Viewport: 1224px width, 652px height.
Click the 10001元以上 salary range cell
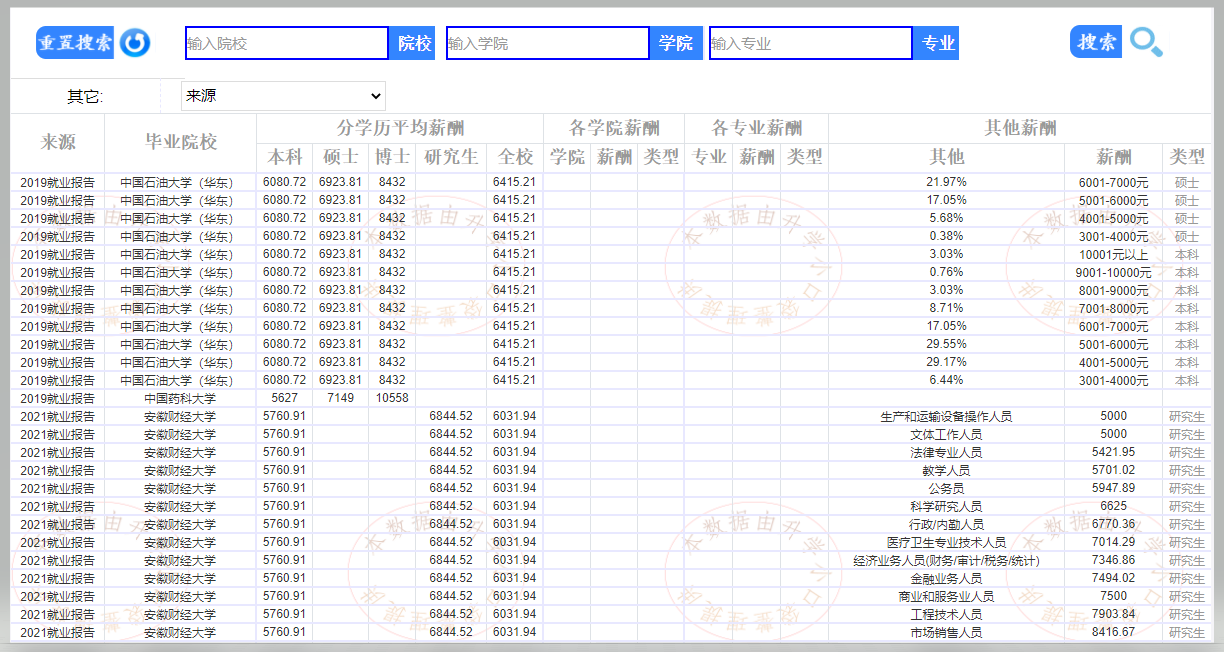tap(1113, 254)
